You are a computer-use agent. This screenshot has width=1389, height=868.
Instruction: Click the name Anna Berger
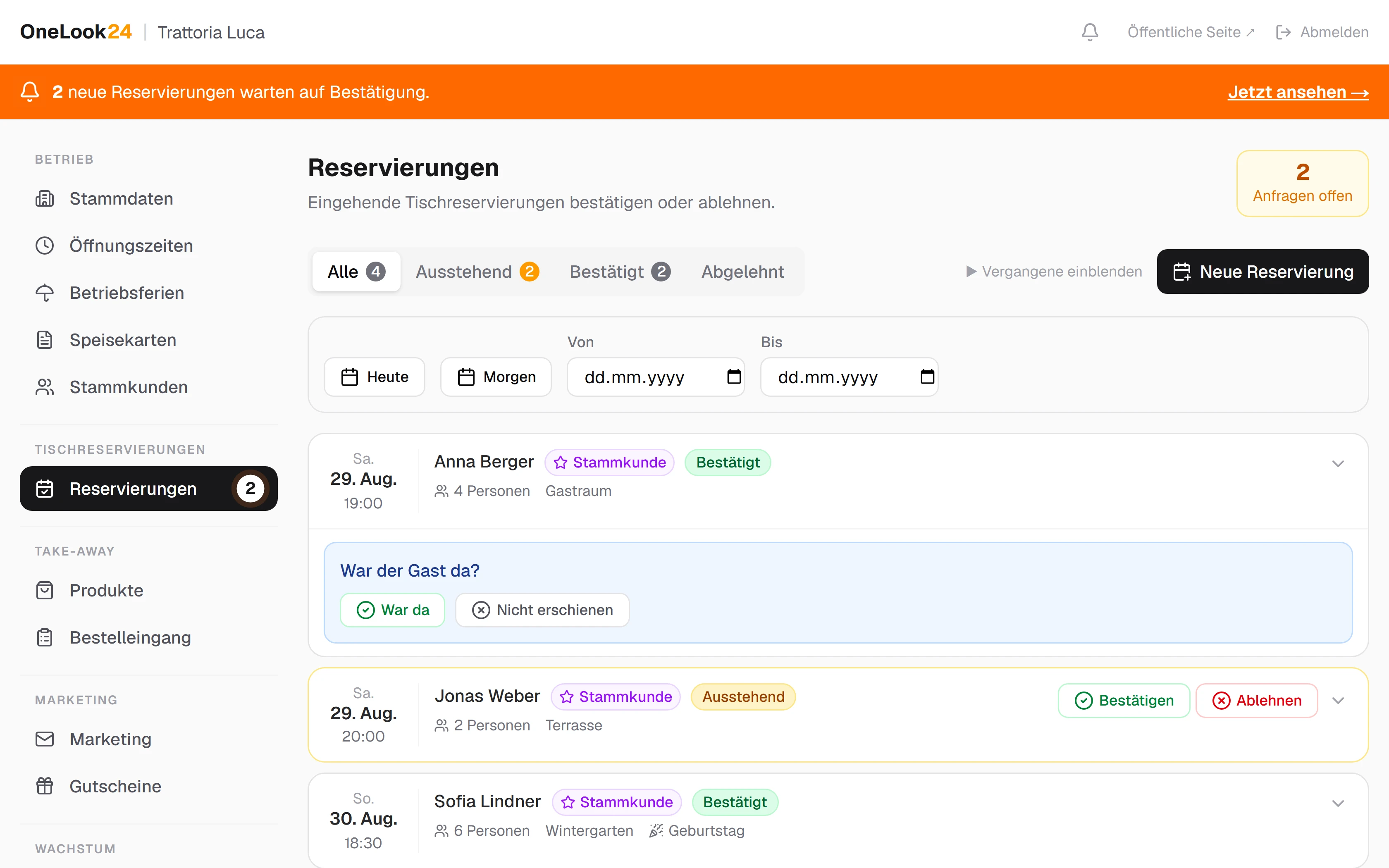coord(484,462)
